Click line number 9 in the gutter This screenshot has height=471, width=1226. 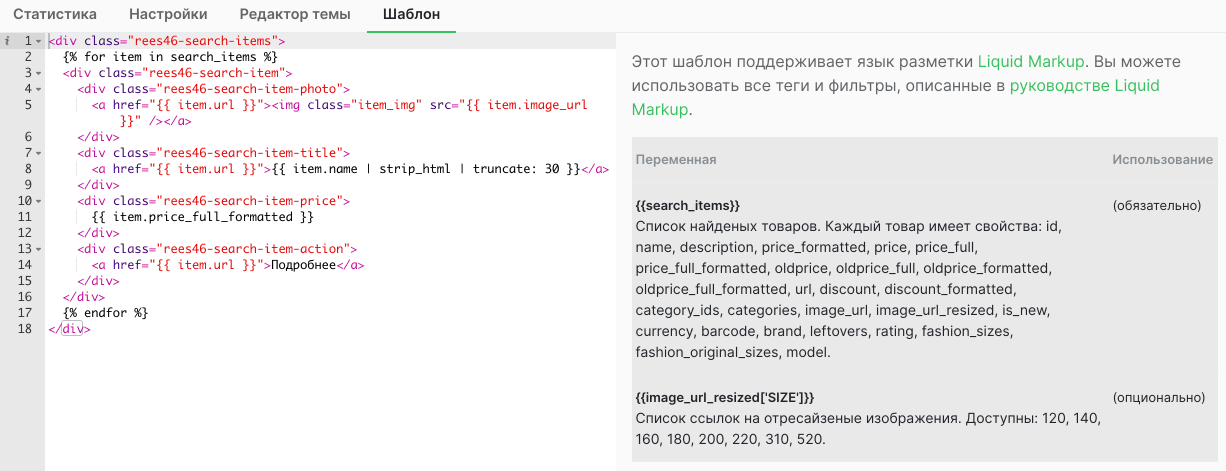(x=29, y=185)
